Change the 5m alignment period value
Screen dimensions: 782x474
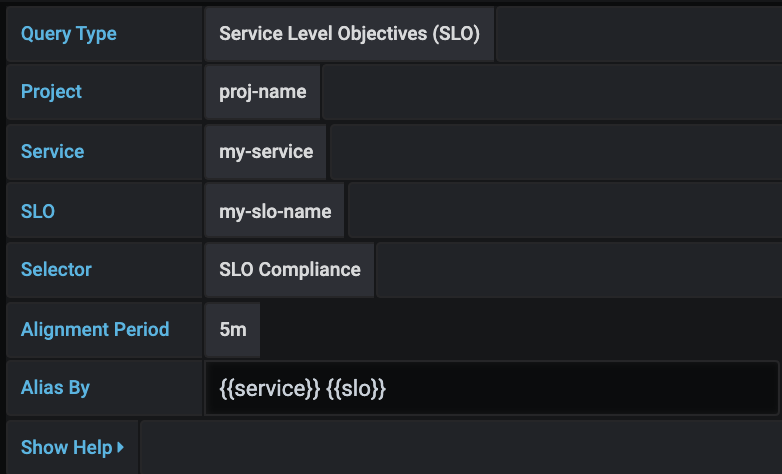pyautogui.click(x=232, y=329)
